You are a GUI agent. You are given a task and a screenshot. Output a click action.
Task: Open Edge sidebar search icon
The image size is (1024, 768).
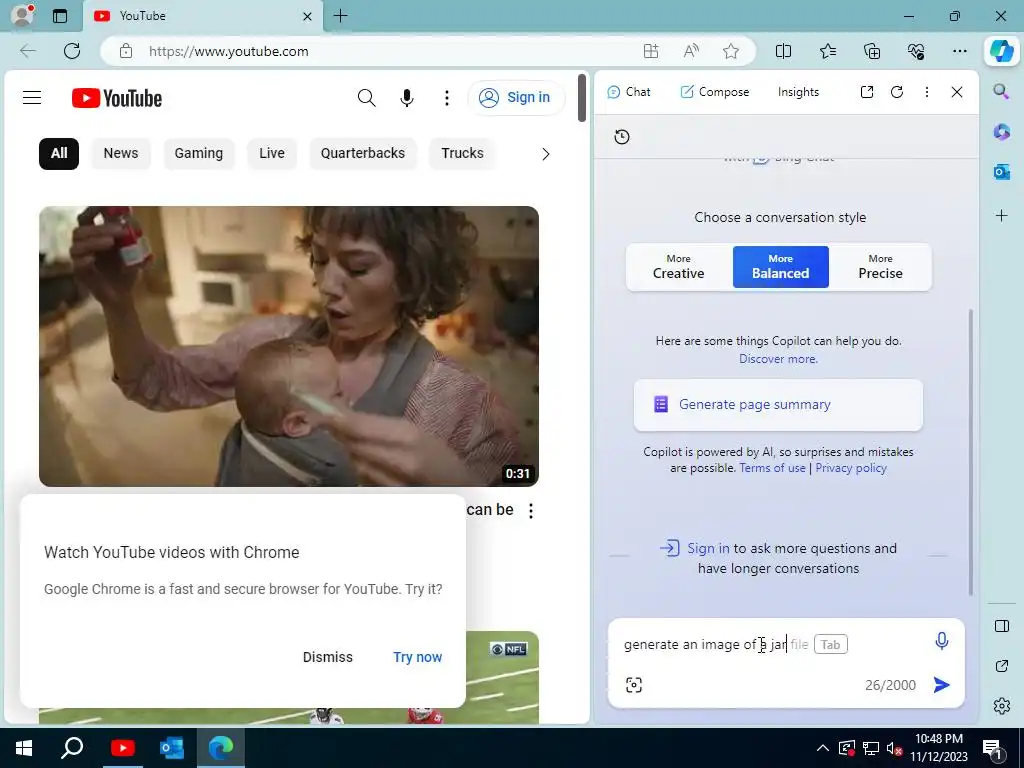pyautogui.click(x=1001, y=91)
